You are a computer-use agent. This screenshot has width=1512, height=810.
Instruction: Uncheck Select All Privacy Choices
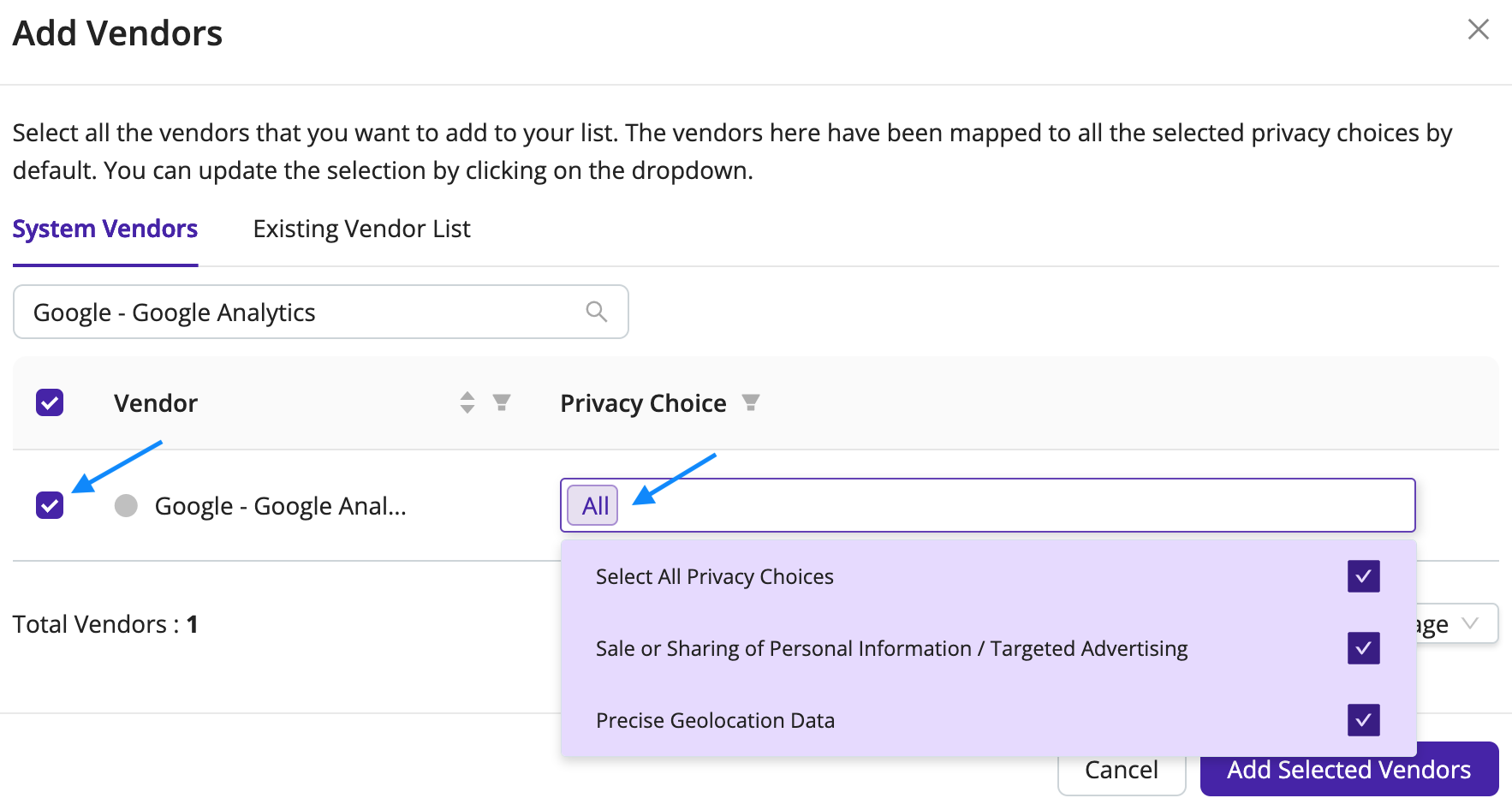tap(1363, 576)
